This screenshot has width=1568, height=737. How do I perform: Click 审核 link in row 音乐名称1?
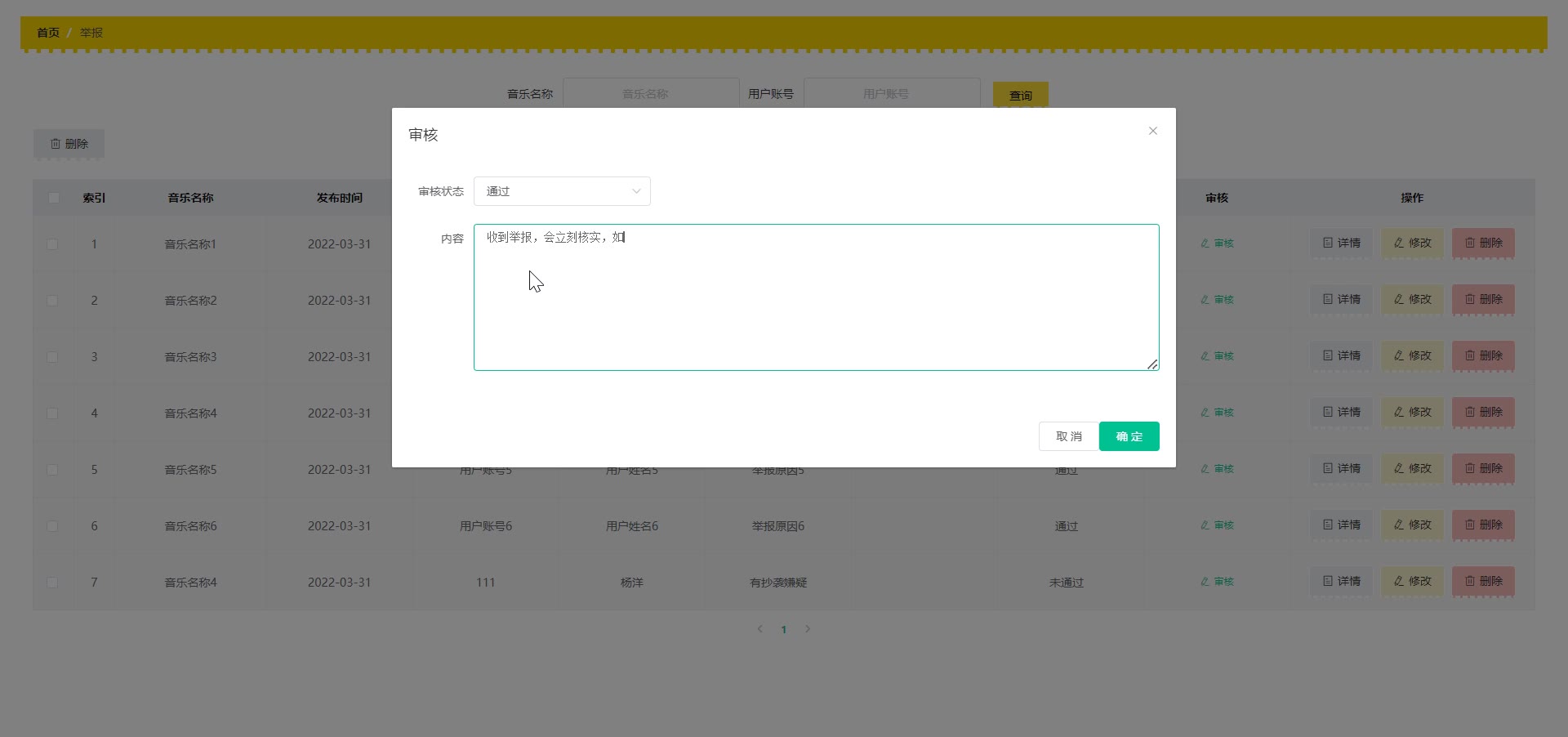(x=1217, y=243)
